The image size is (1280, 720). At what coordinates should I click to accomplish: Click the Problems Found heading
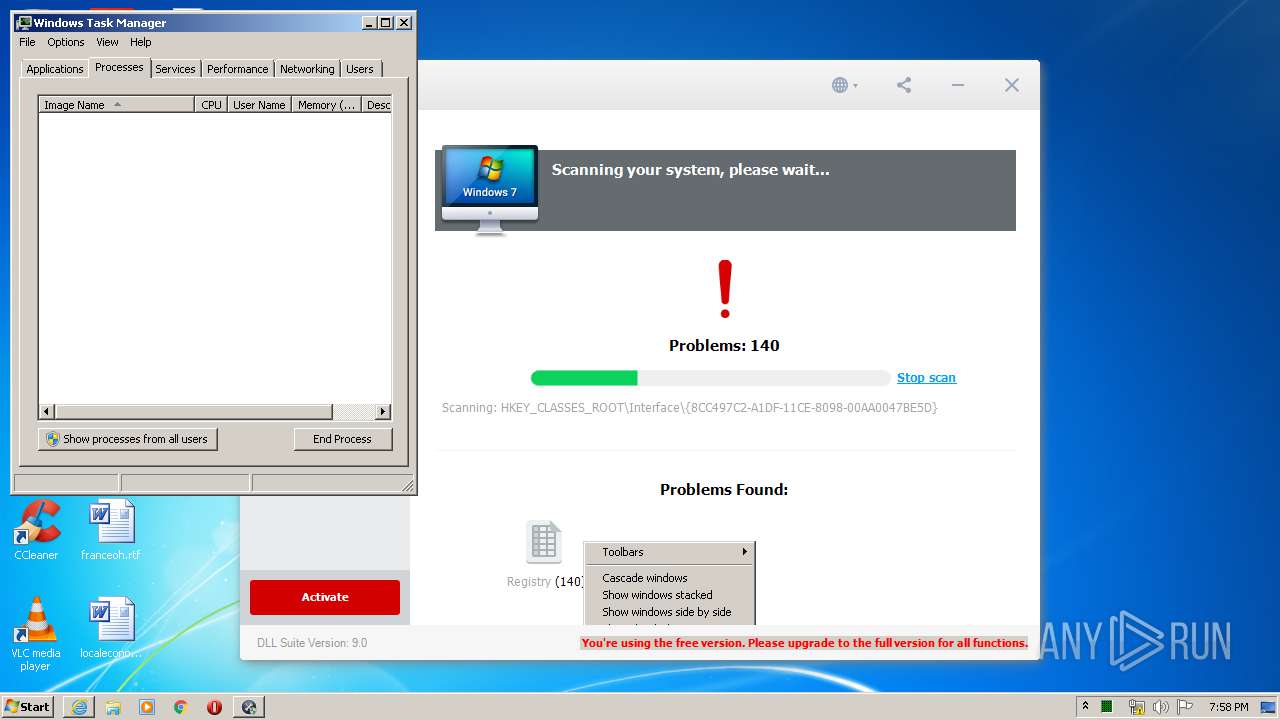coord(724,490)
